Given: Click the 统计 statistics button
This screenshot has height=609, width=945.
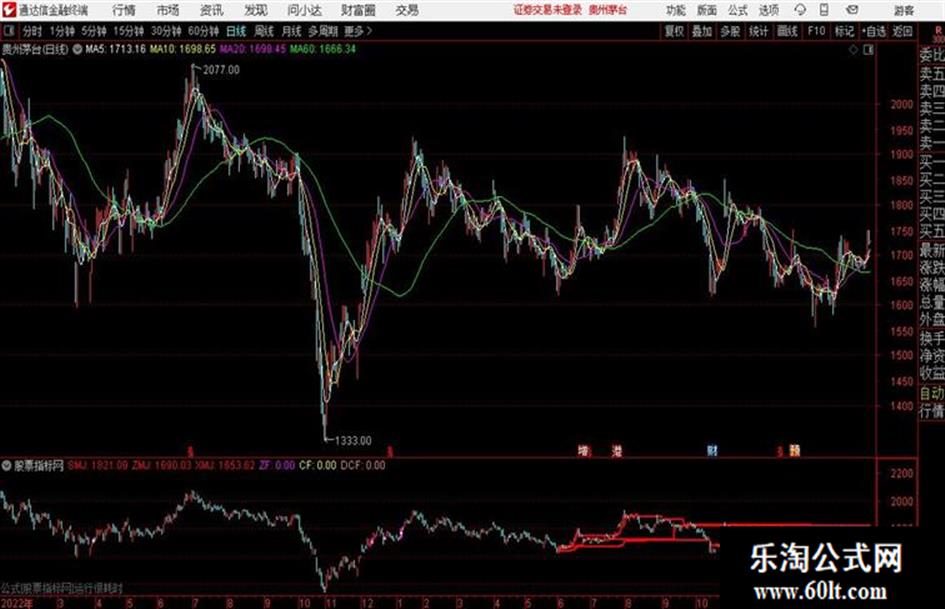Looking at the screenshot, I should (x=759, y=31).
